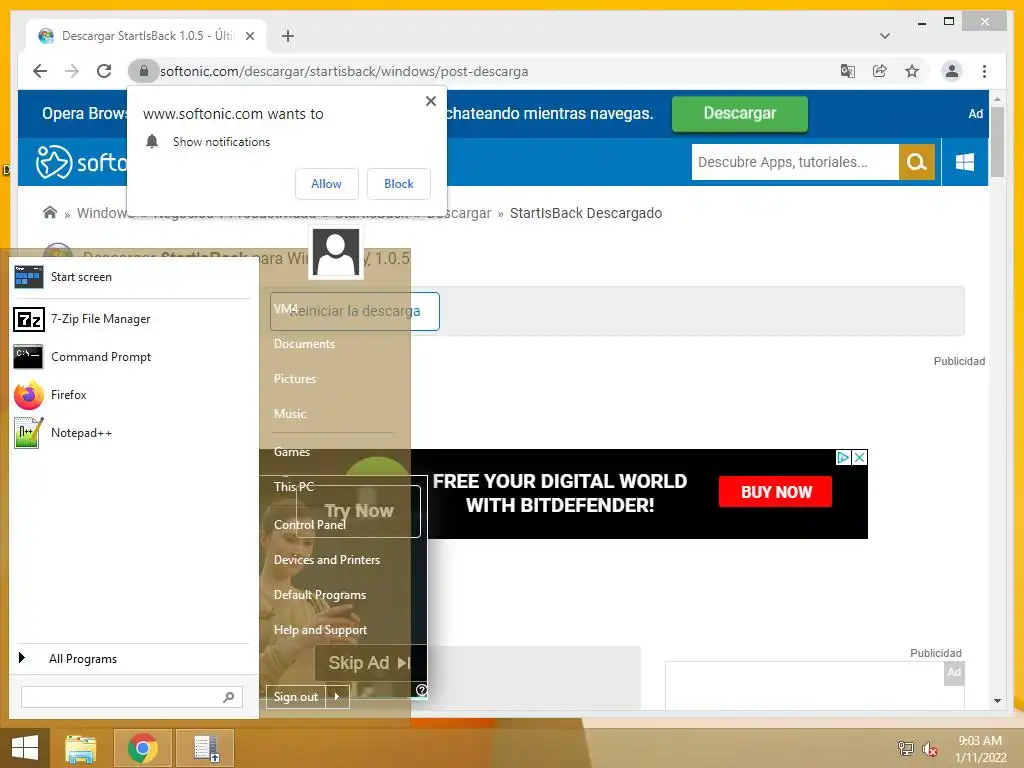1024x768 pixels.
Task: Click the Chrome back arrow
Action: [x=40, y=71]
